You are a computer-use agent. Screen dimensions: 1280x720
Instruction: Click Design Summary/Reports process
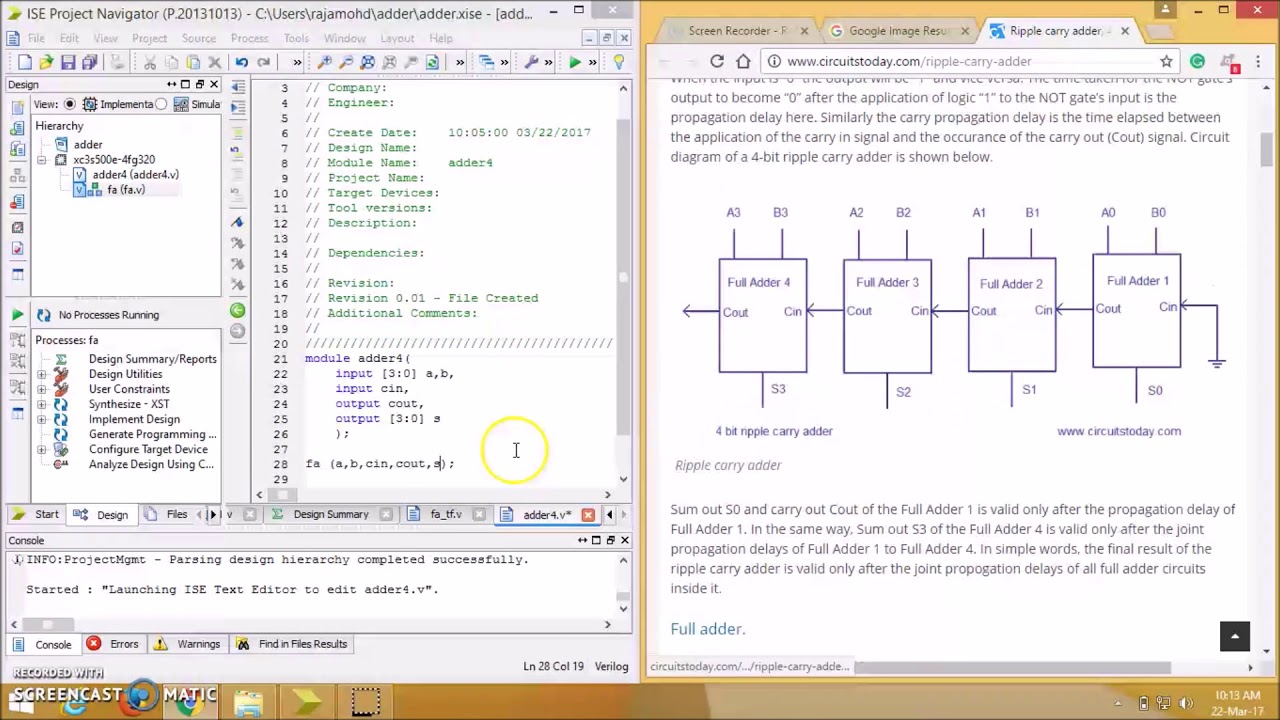[152, 359]
